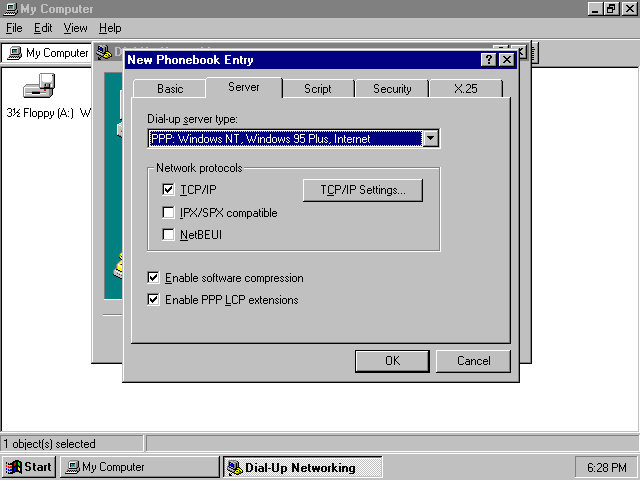The height and width of the screenshot is (480, 640).
Task: Click the context help question mark button
Action: (x=489, y=60)
